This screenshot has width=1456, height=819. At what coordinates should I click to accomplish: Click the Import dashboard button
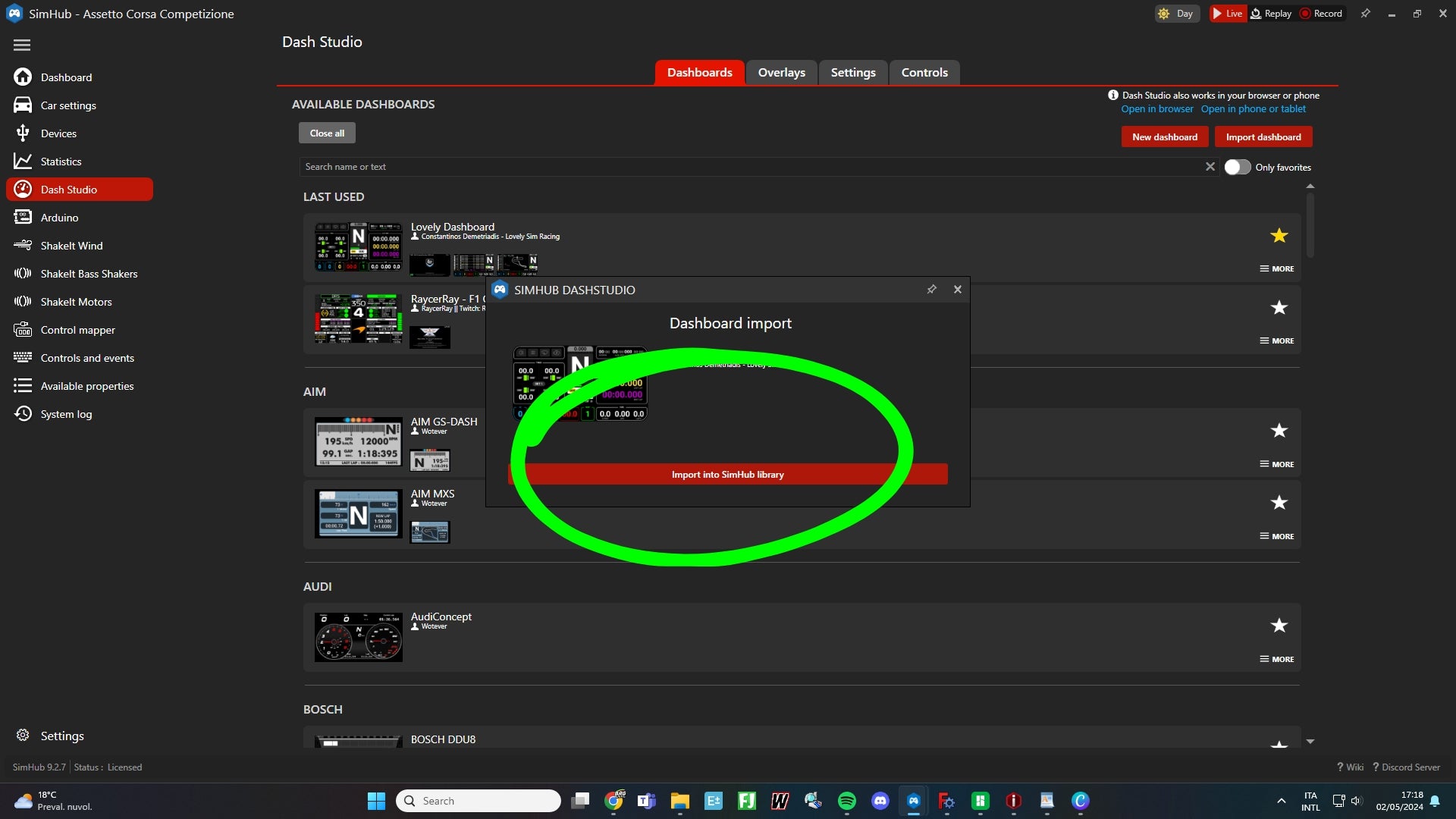1263,137
